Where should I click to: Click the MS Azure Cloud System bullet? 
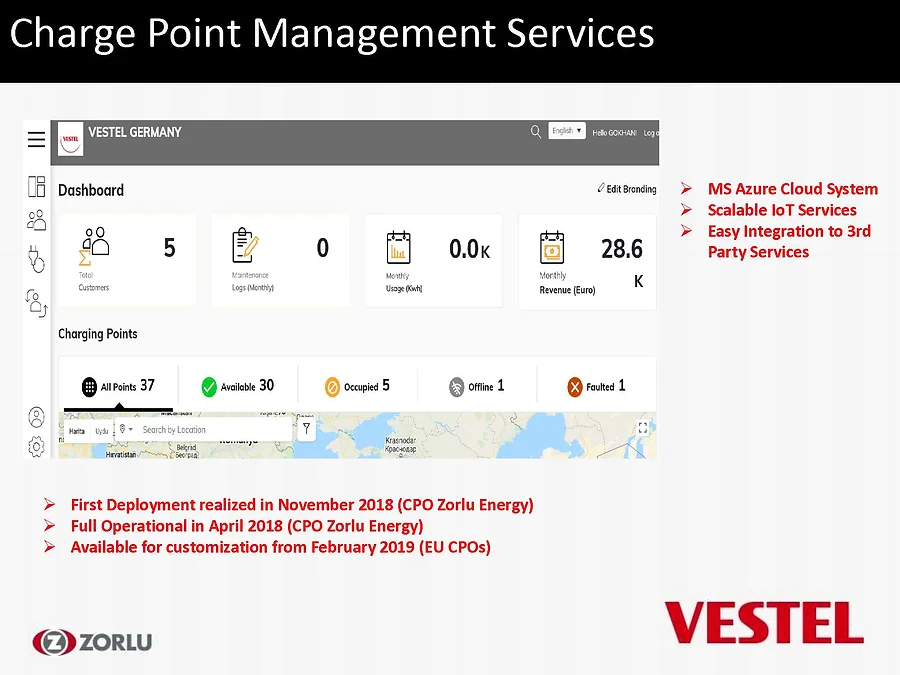(x=793, y=189)
